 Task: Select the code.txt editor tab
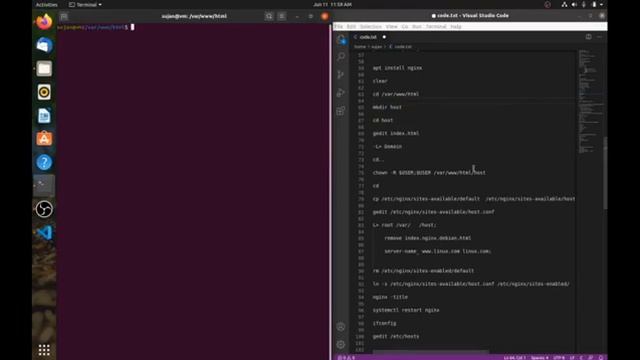[370, 37]
